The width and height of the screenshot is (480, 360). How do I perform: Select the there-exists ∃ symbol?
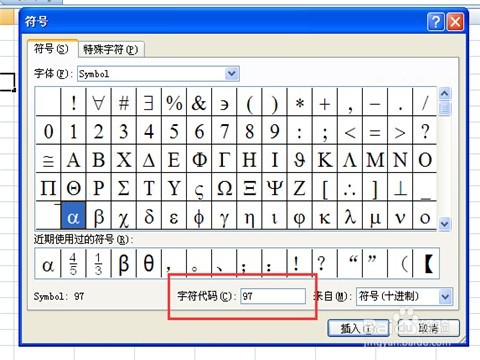click(149, 102)
